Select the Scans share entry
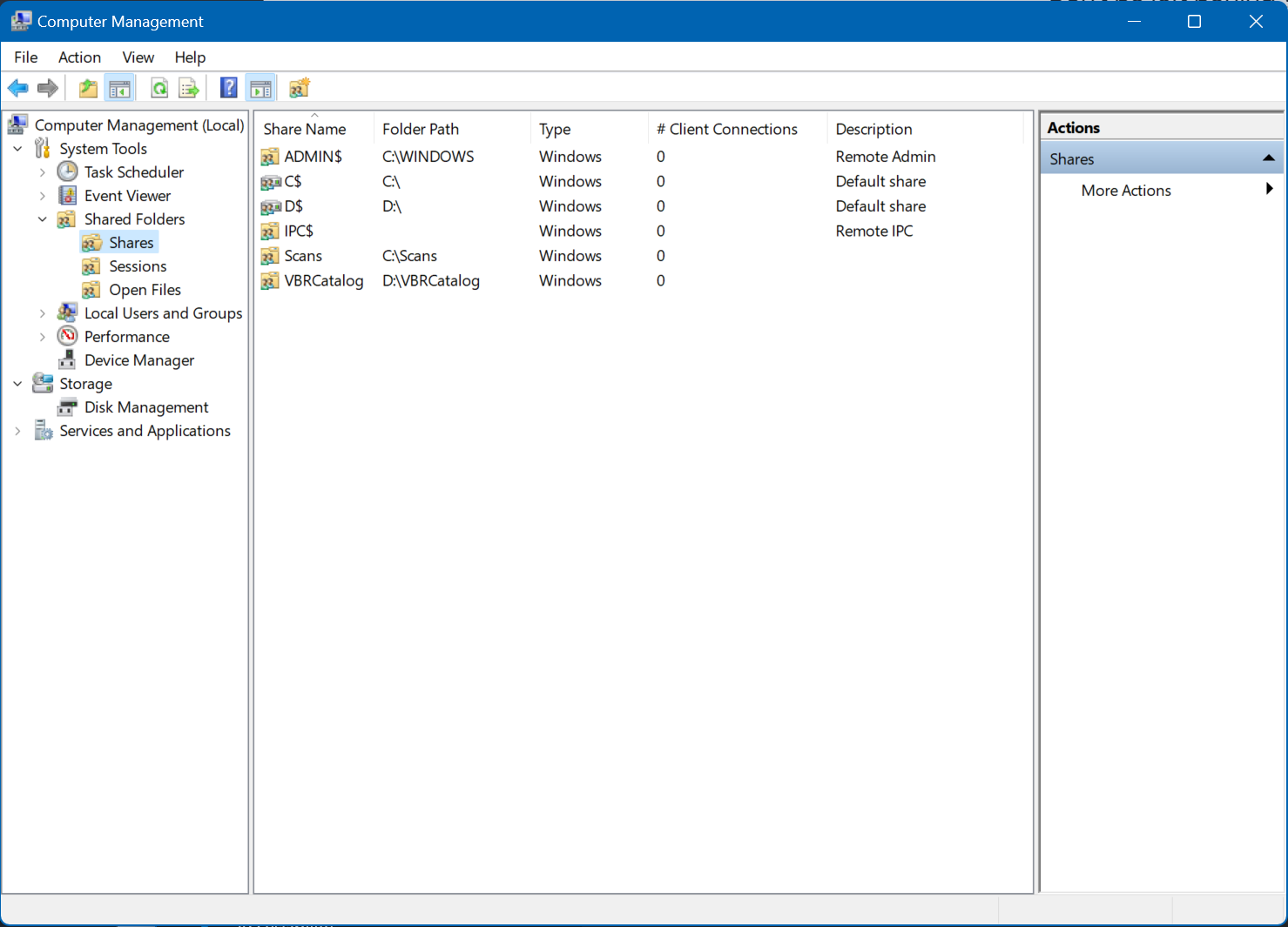 (303, 255)
